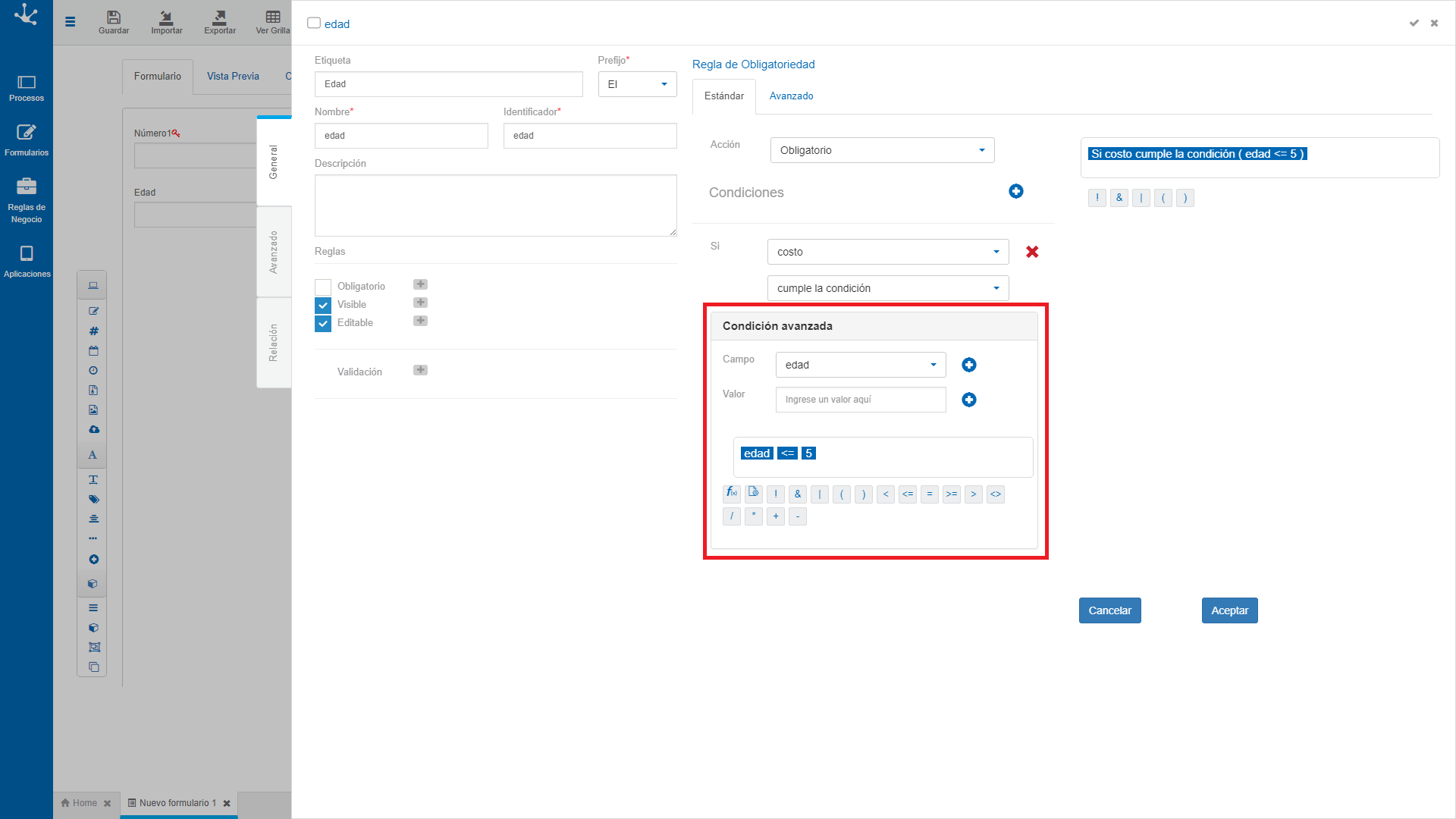Image resolution: width=1456 pixels, height=819 pixels.
Task: Open the 'cumple la condición' dropdown
Action: [x=888, y=288]
